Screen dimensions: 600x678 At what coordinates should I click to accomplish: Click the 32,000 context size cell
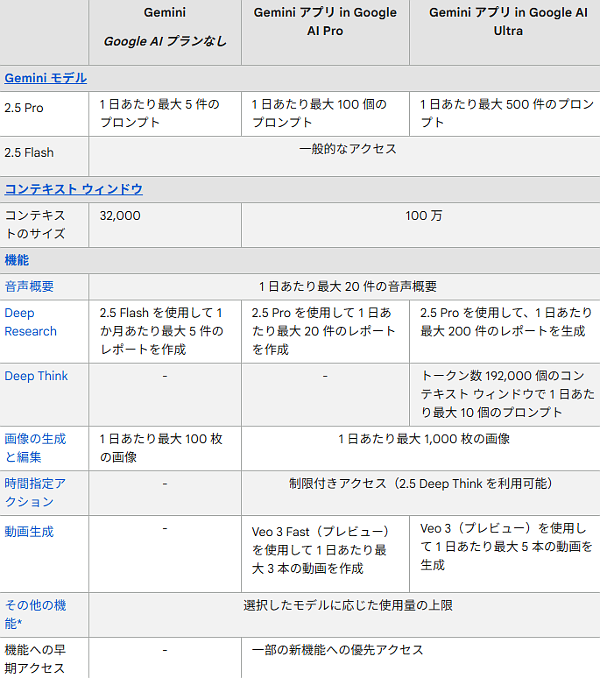(120, 215)
